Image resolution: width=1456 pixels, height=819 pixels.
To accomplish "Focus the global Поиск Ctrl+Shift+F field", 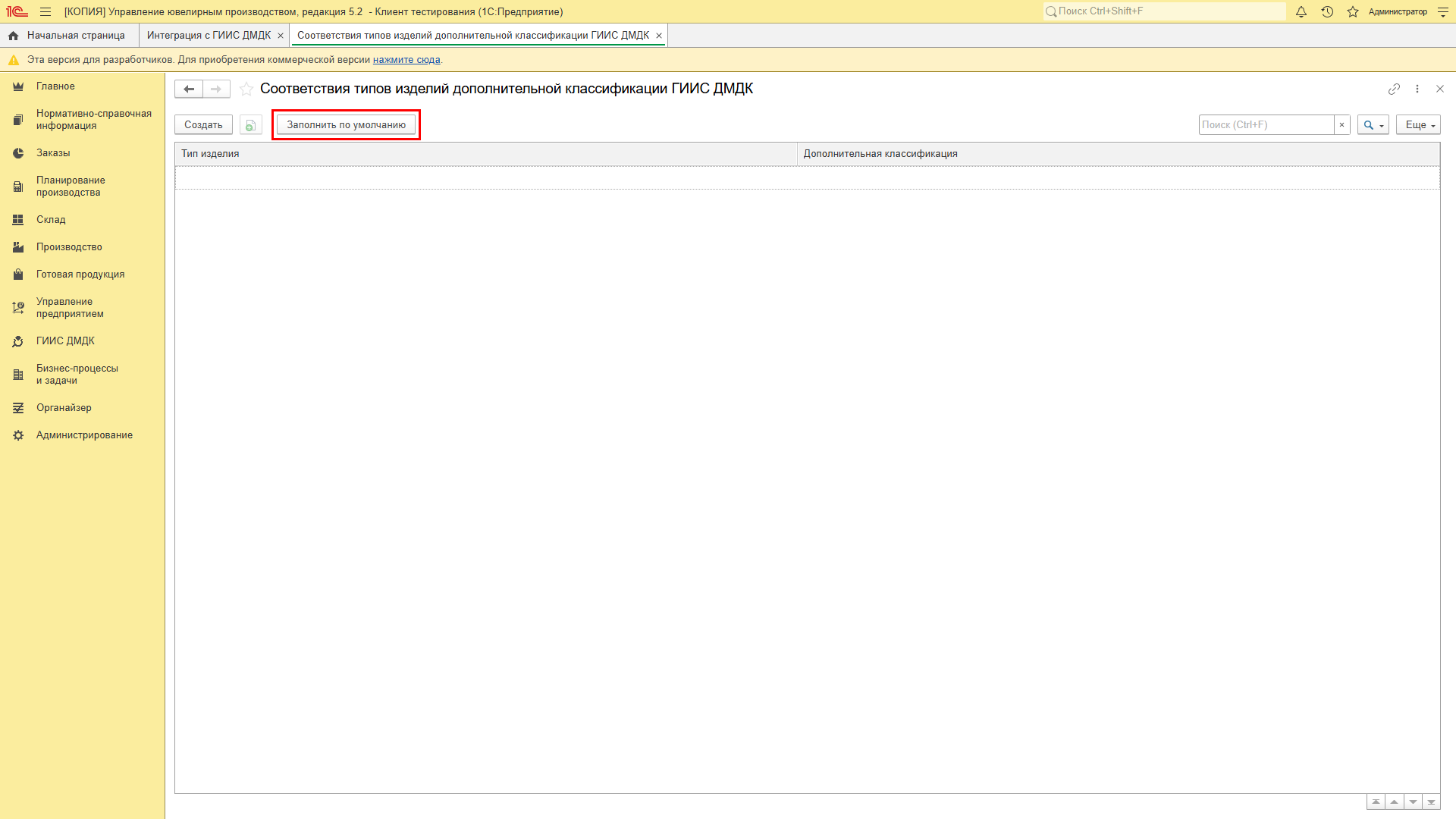I will point(1164,11).
